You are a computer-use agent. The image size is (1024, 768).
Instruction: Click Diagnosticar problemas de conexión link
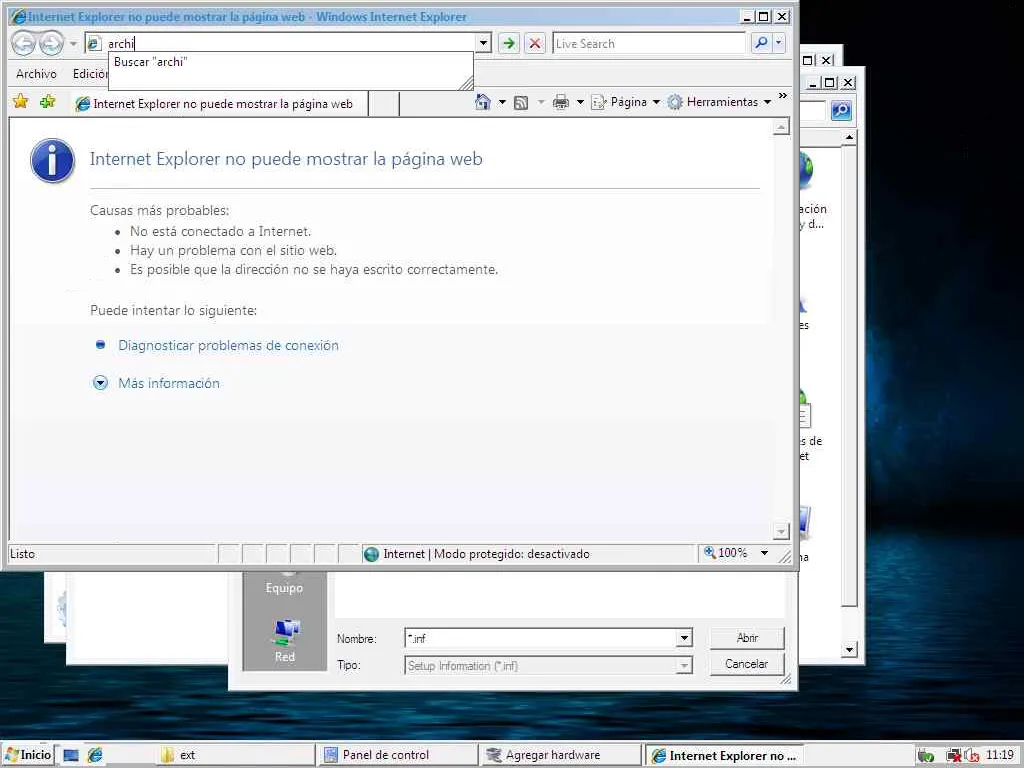pyautogui.click(x=228, y=345)
